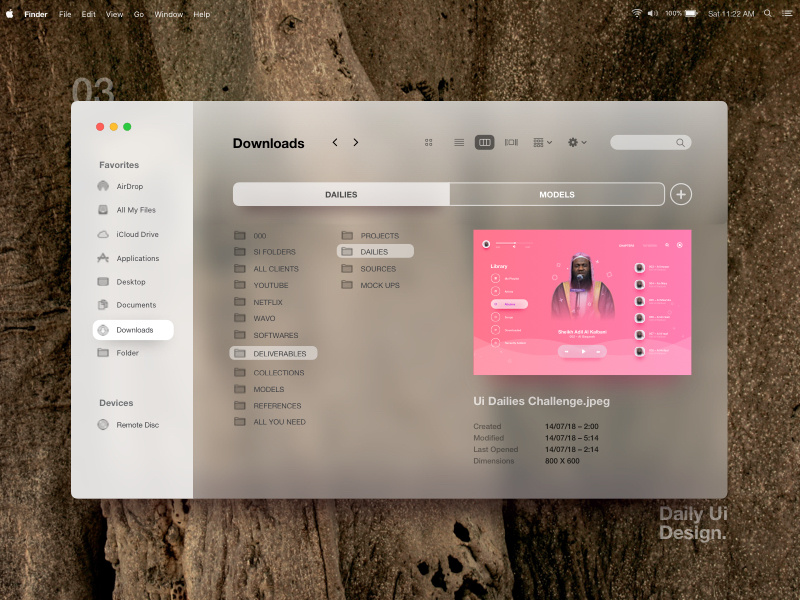
Task: Open the SOFTWARES folder
Action: (266, 335)
